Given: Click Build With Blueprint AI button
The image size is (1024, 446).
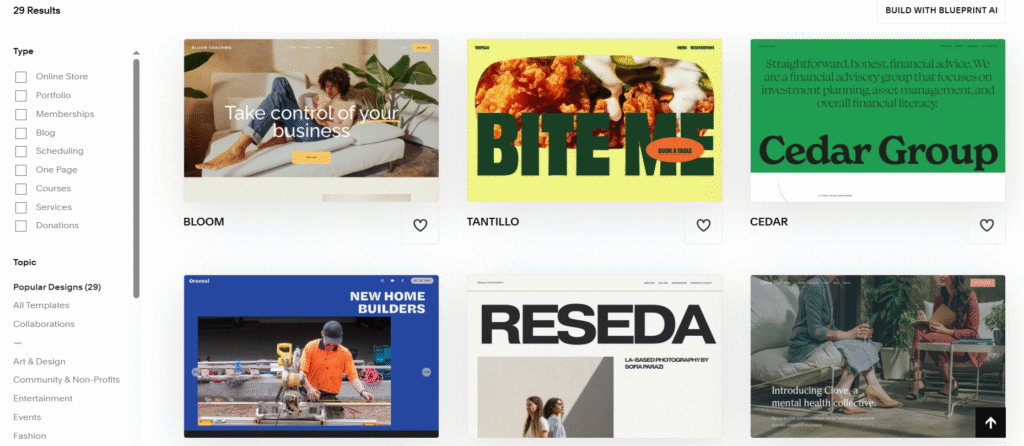Looking at the screenshot, I should pyautogui.click(x=941, y=10).
